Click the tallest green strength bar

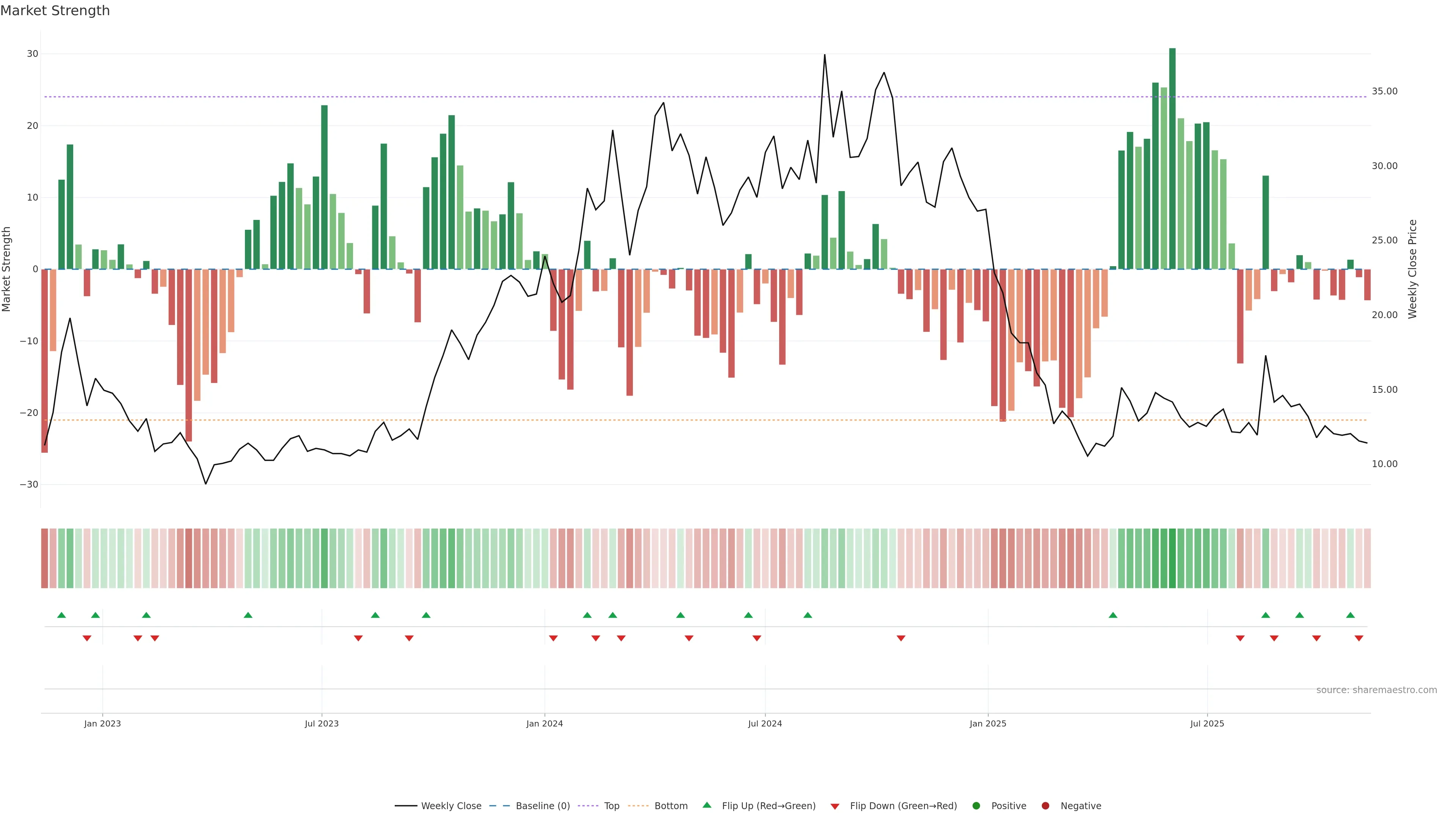pyautogui.click(x=1172, y=158)
